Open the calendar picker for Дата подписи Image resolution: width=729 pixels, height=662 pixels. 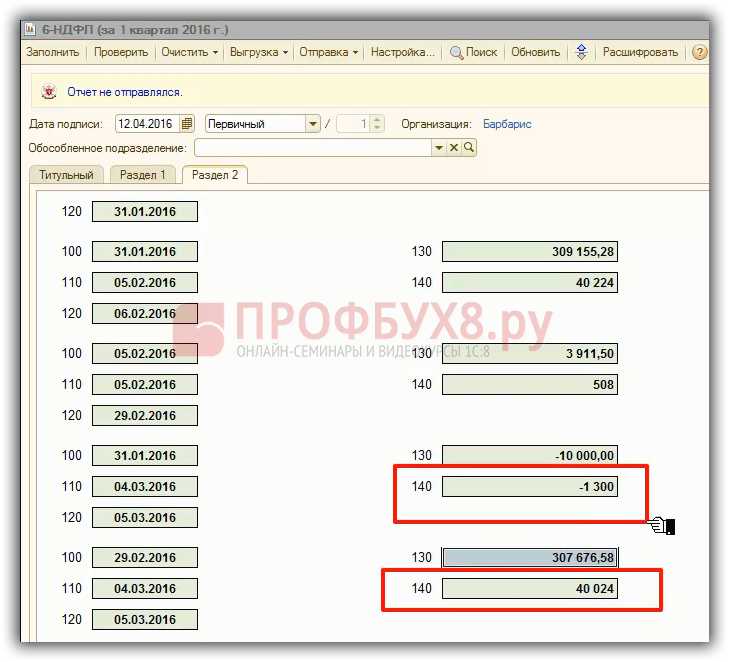pyautogui.click(x=187, y=124)
